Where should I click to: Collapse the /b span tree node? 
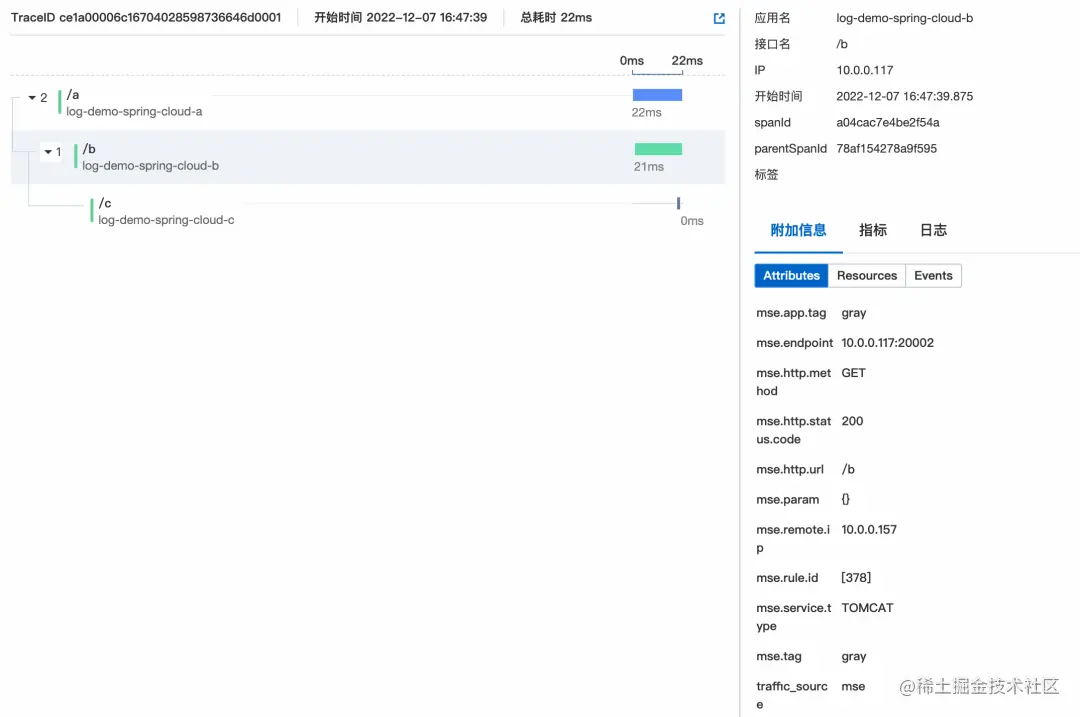pos(48,152)
